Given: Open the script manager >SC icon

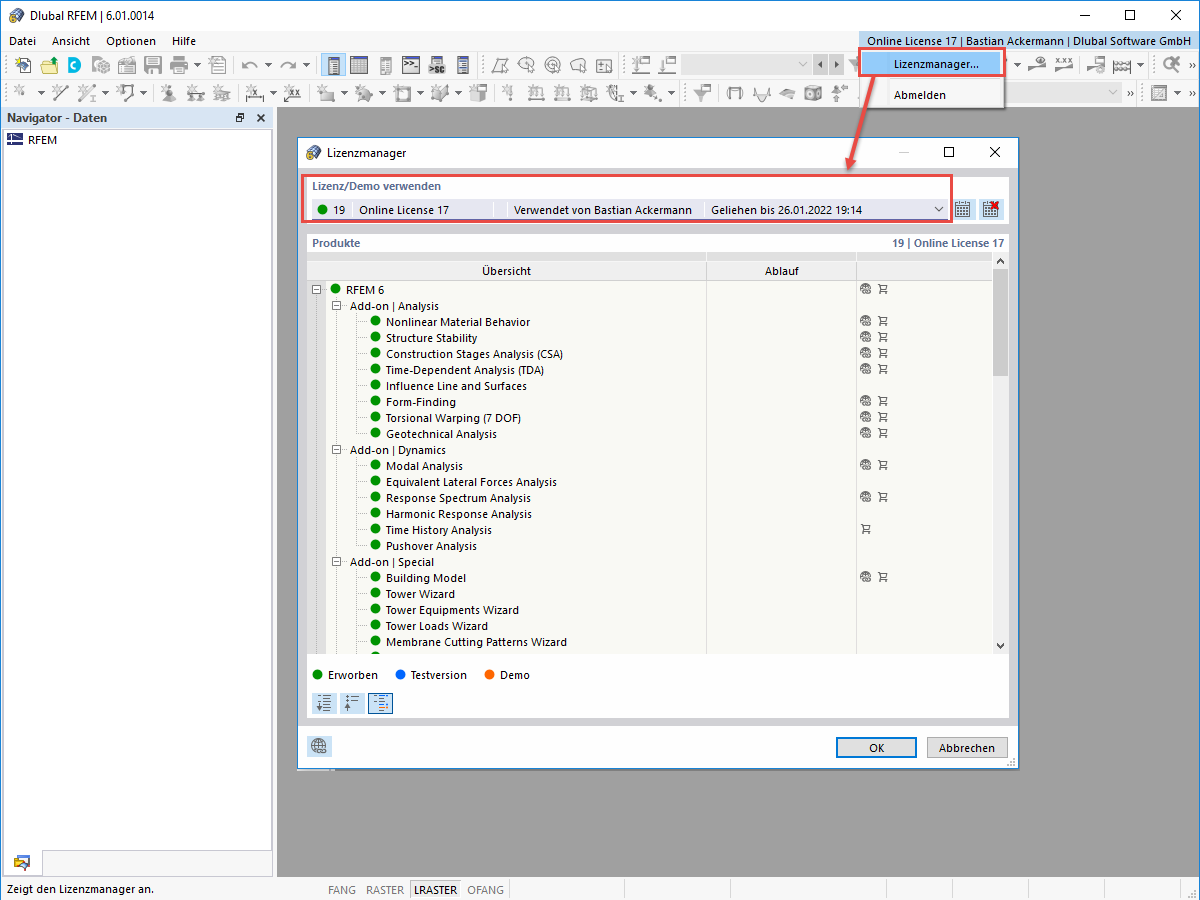Looking at the screenshot, I should (x=436, y=65).
